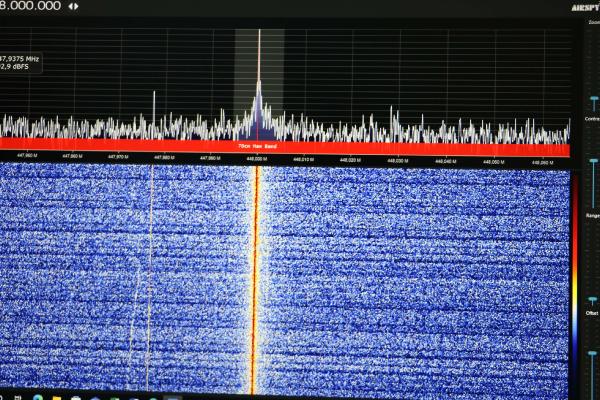This screenshot has height=400, width=600.
Task: Click the 448.000 M frequency axis label
Action: coord(257,158)
